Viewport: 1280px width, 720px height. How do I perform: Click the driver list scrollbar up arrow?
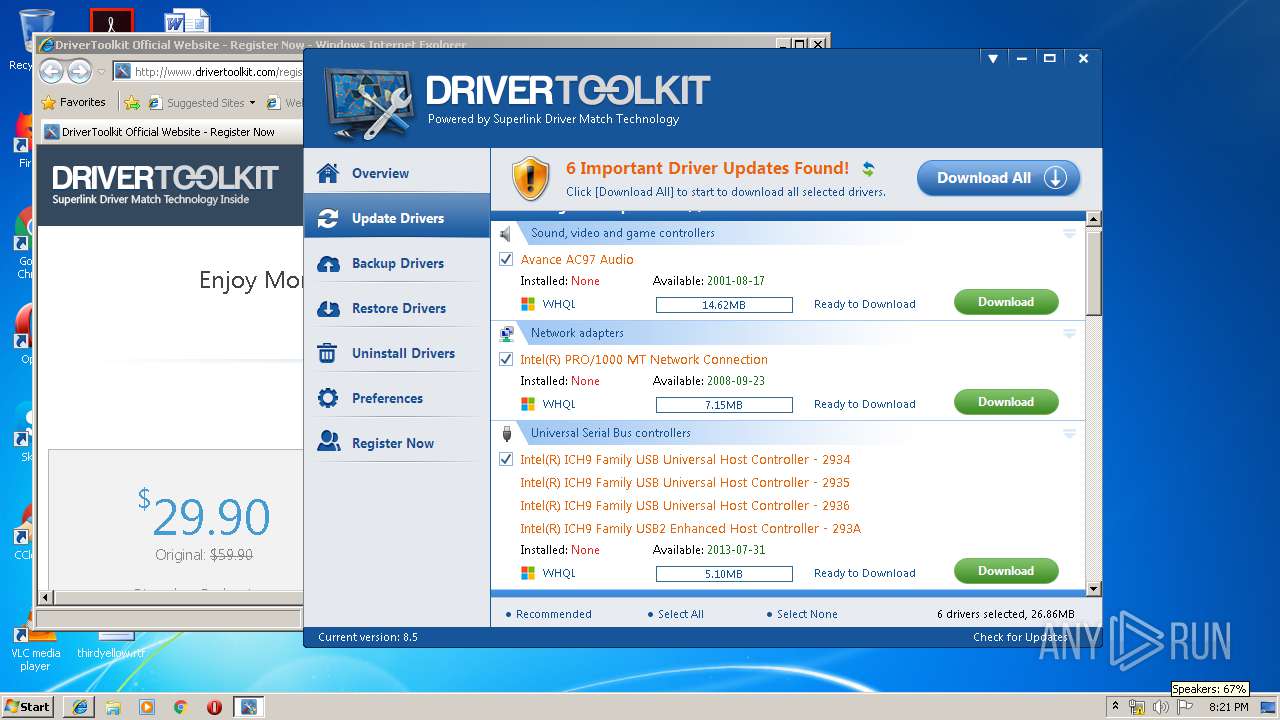1093,218
